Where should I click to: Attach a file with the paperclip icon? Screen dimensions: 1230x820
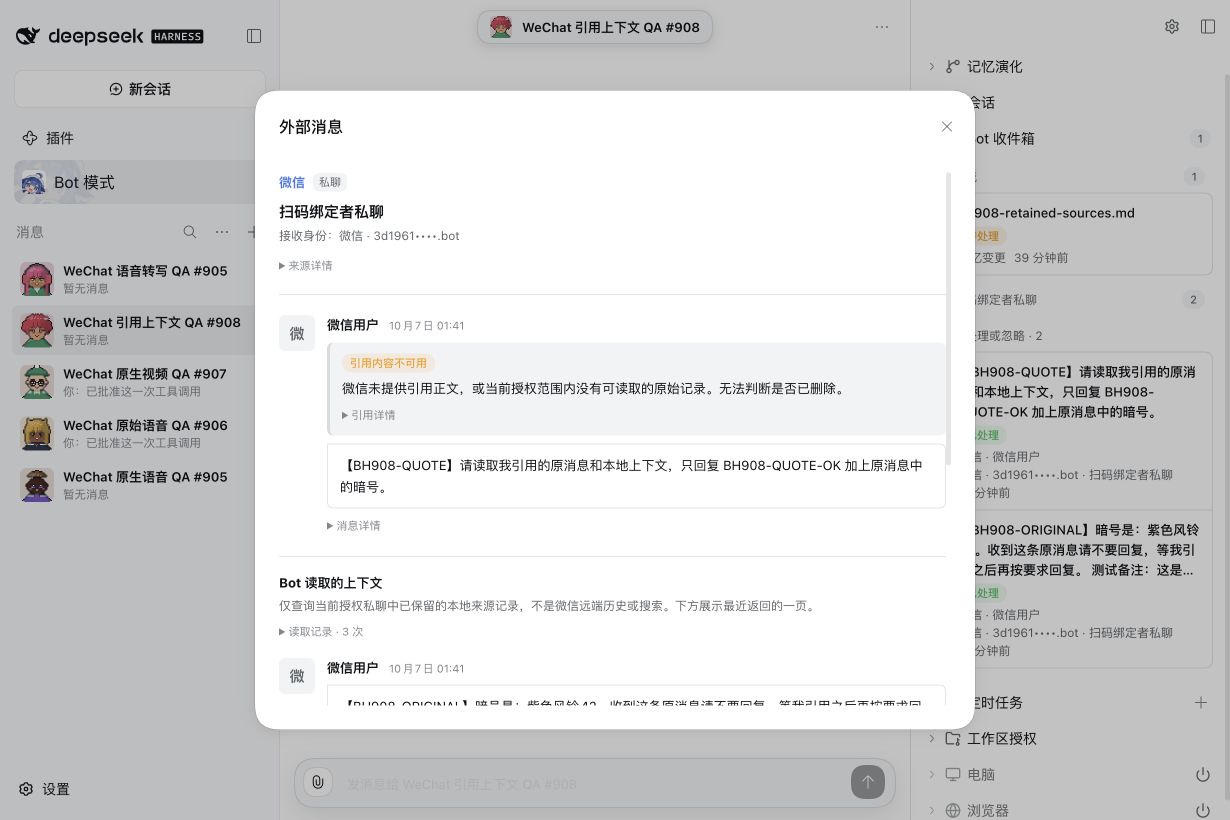point(318,783)
